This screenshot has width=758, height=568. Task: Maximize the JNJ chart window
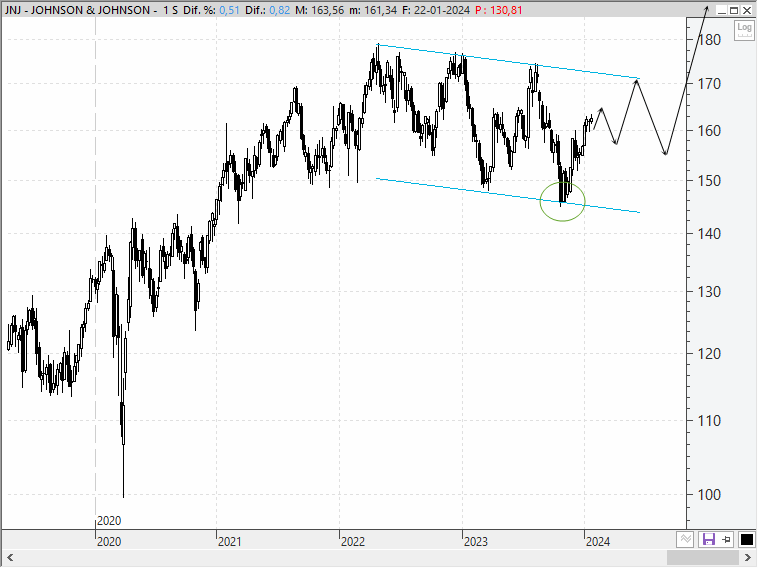734,10
